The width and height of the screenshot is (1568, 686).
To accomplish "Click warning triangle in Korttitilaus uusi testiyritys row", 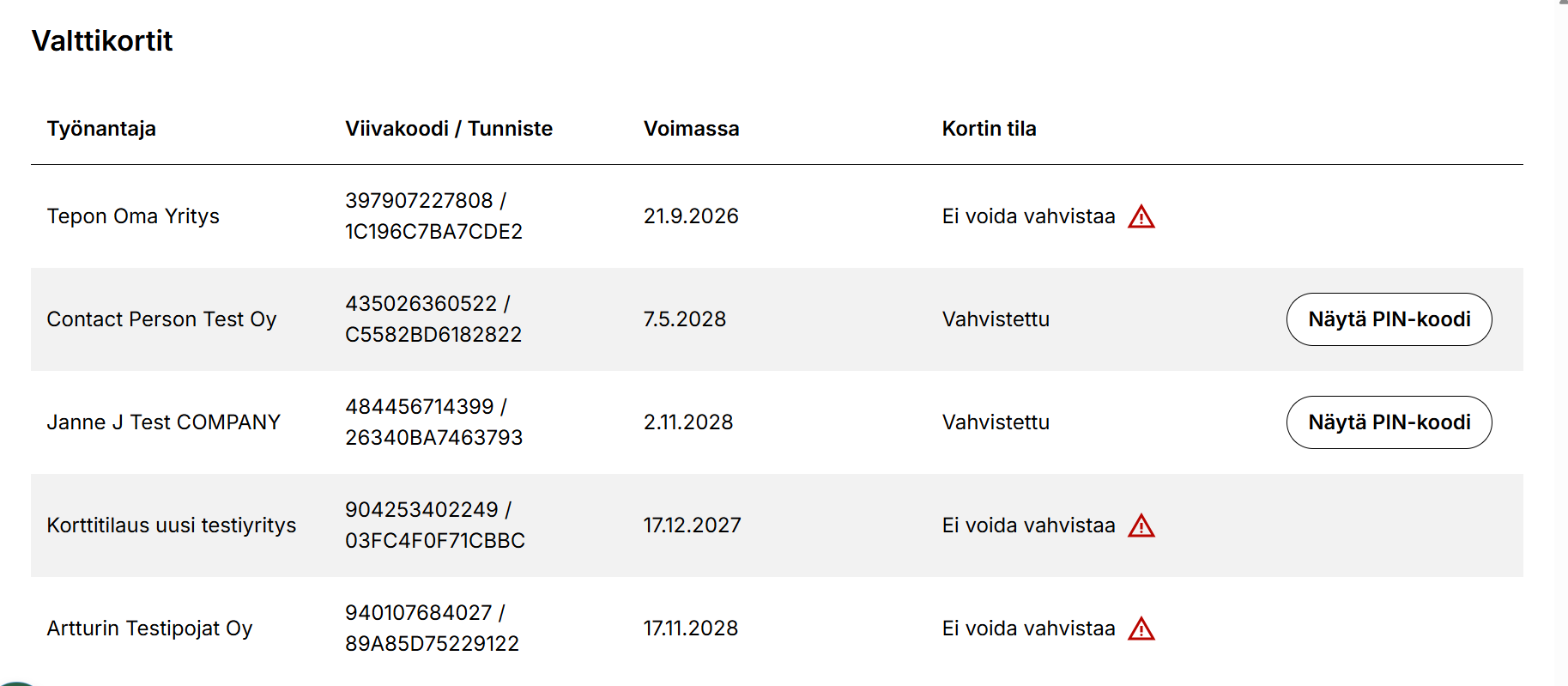I will (1141, 526).
